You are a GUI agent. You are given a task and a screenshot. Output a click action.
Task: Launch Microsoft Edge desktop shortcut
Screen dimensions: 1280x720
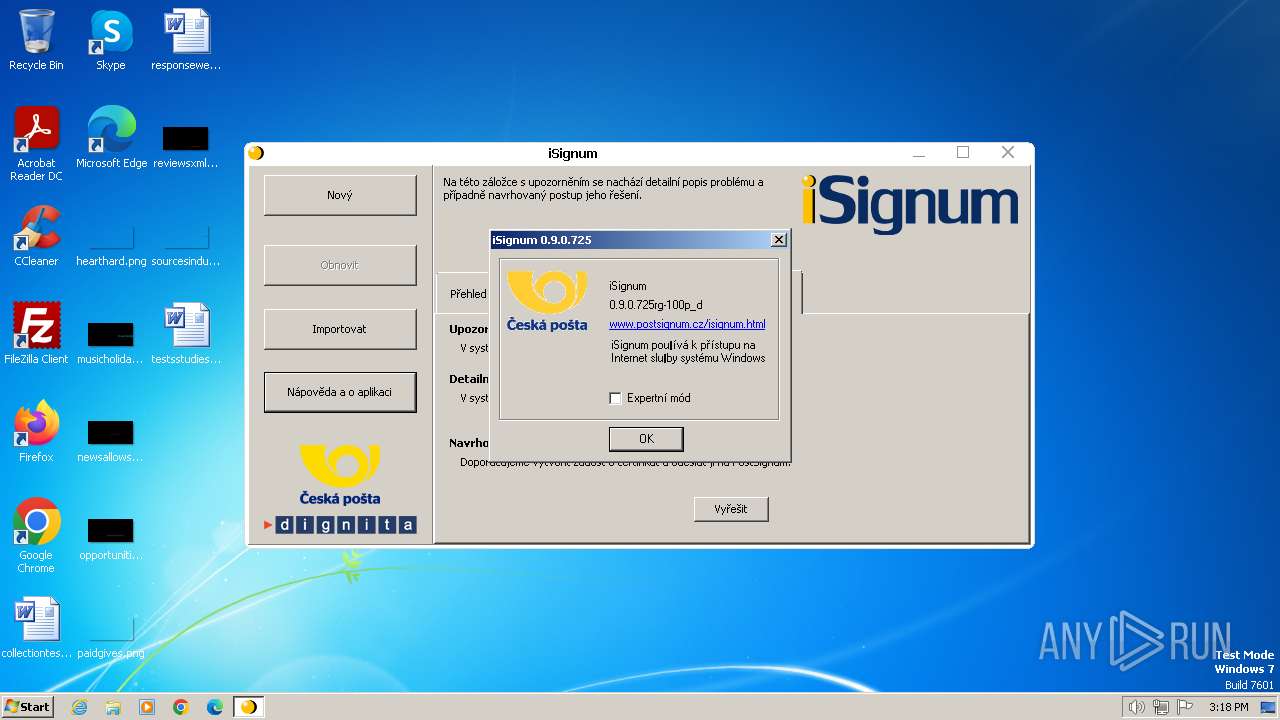111,138
